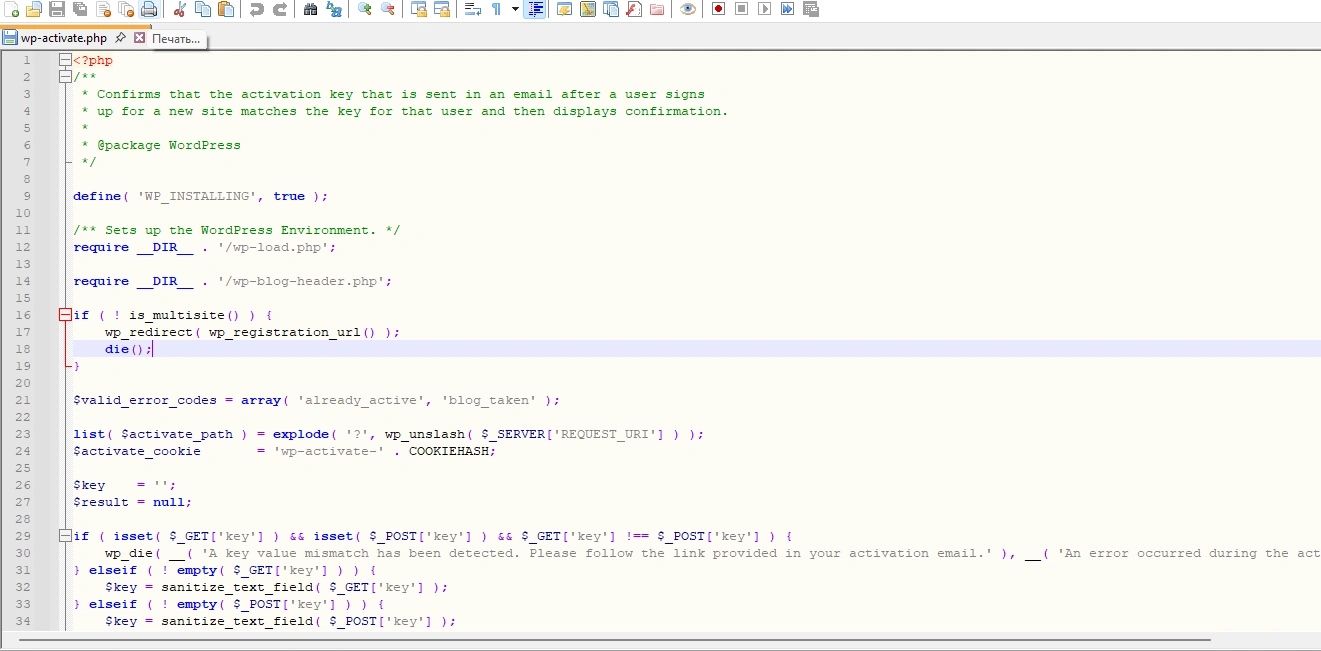Run the macro multiple times with the double-arrow icon

787,9
